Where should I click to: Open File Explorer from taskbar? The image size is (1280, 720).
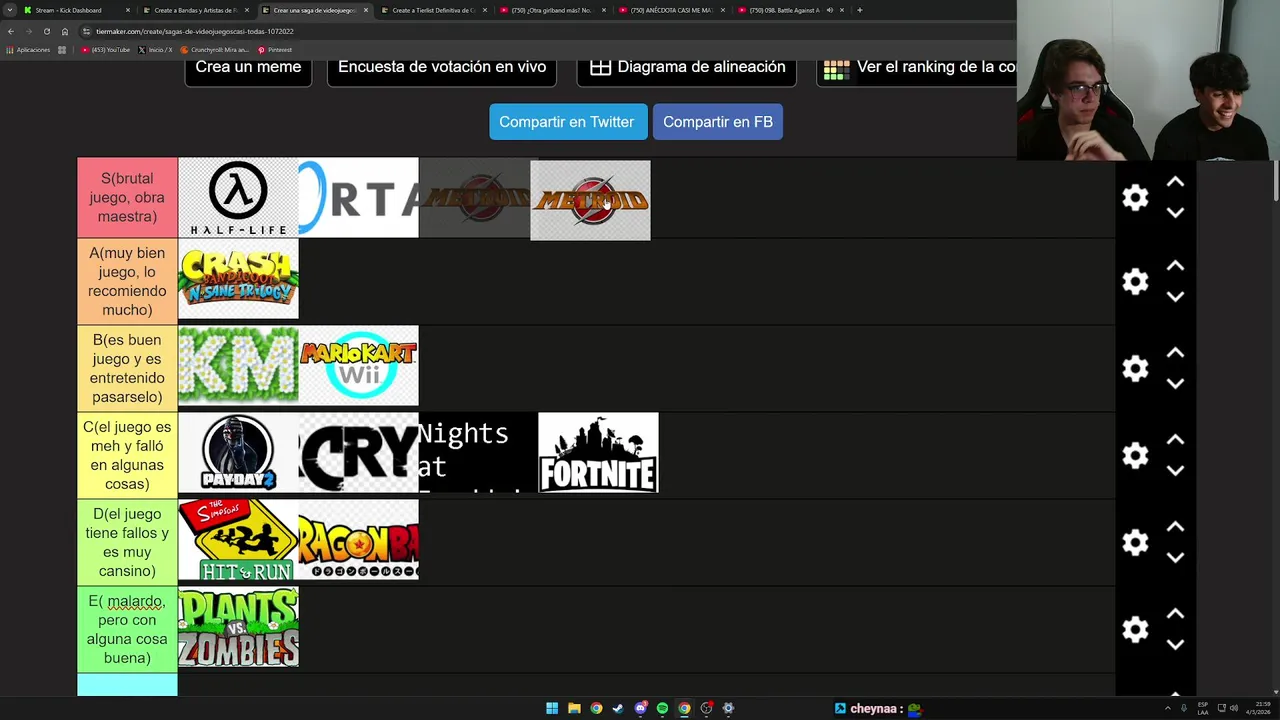(x=574, y=708)
